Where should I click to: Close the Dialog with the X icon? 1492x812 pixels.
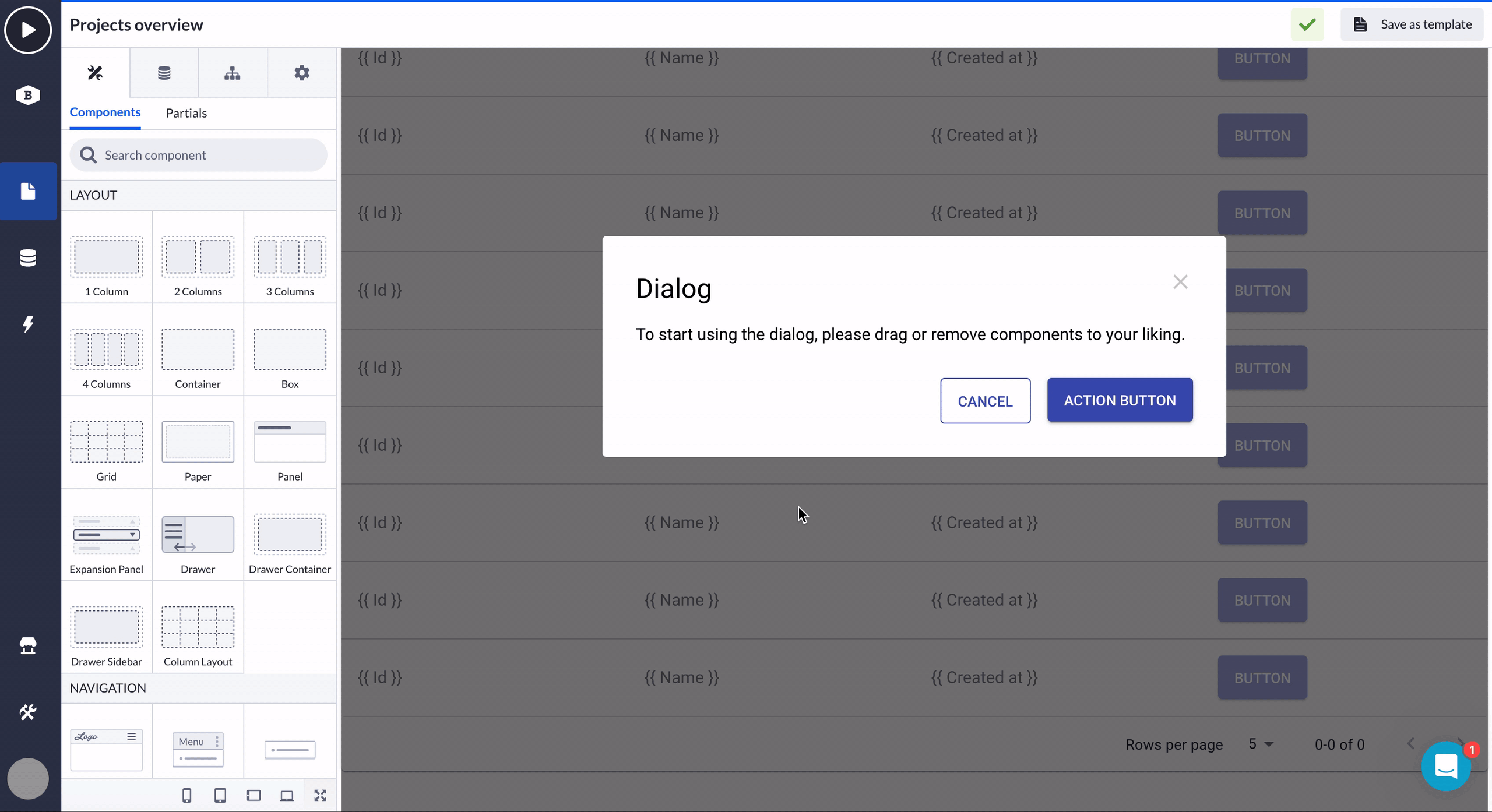click(x=1180, y=282)
